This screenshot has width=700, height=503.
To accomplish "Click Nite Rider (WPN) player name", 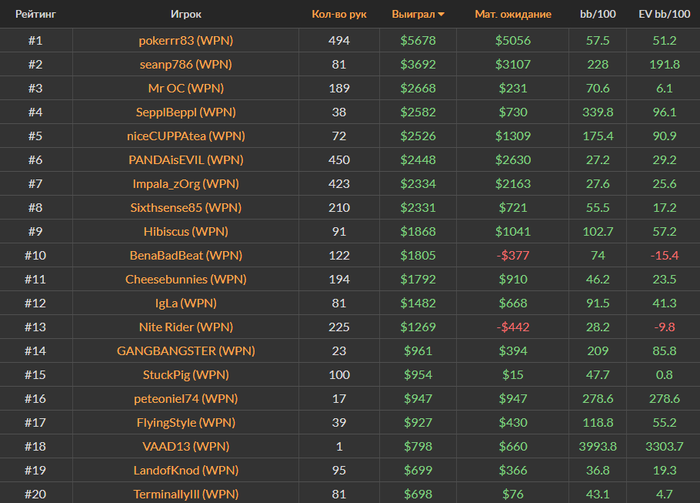I will (x=185, y=327).
